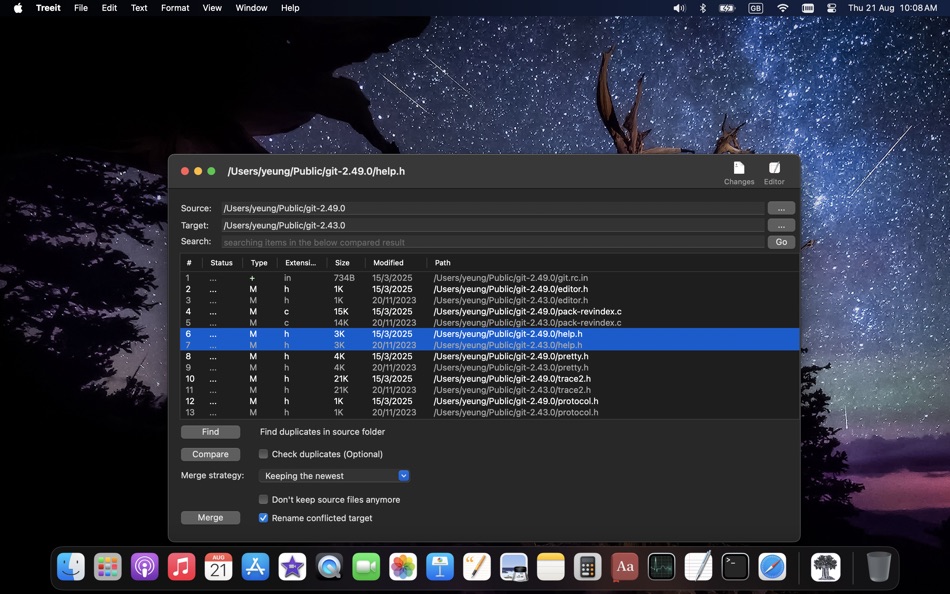950x594 pixels.
Task: Open Finder from the dock
Action: (71, 567)
